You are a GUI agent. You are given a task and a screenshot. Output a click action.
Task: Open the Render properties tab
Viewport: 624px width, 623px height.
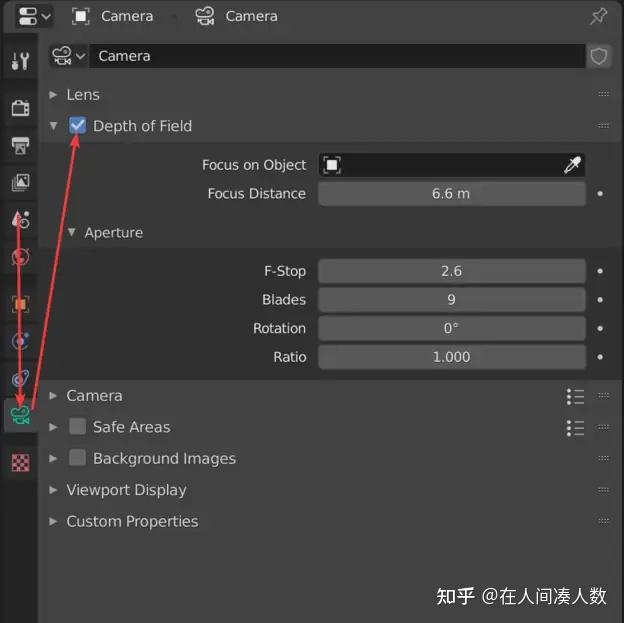tap(20, 108)
